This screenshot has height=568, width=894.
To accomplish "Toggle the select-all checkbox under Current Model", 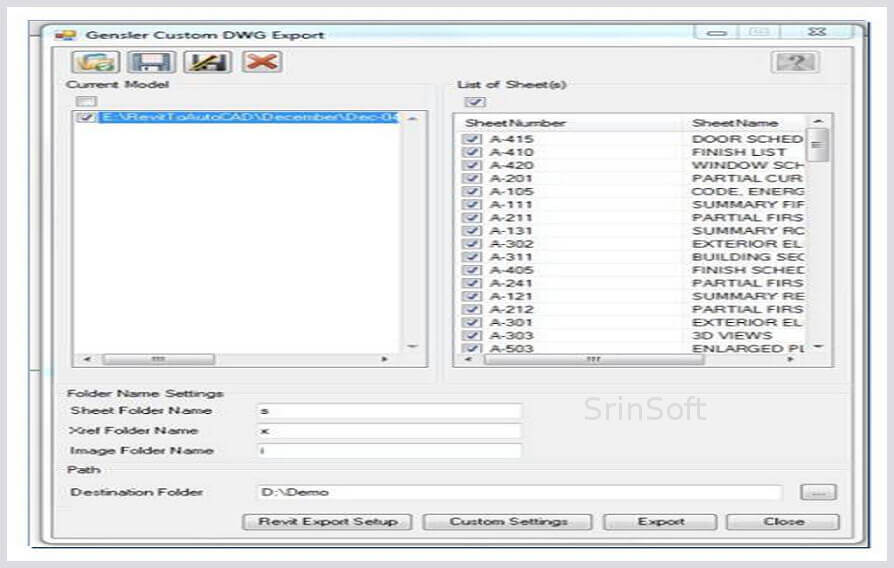I will (x=87, y=102).
